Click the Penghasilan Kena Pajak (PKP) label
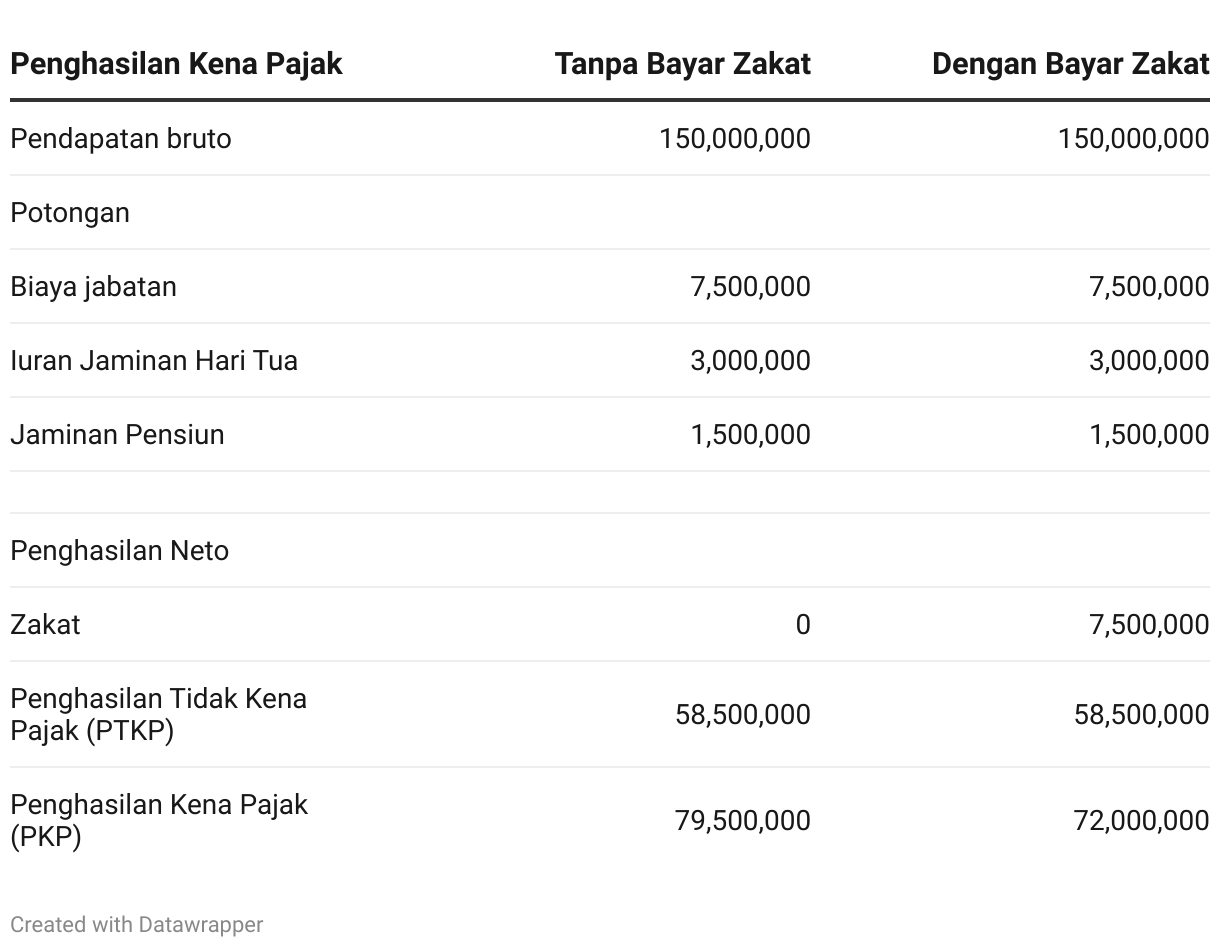This screenshot has width=1220, height=948. 159,820
